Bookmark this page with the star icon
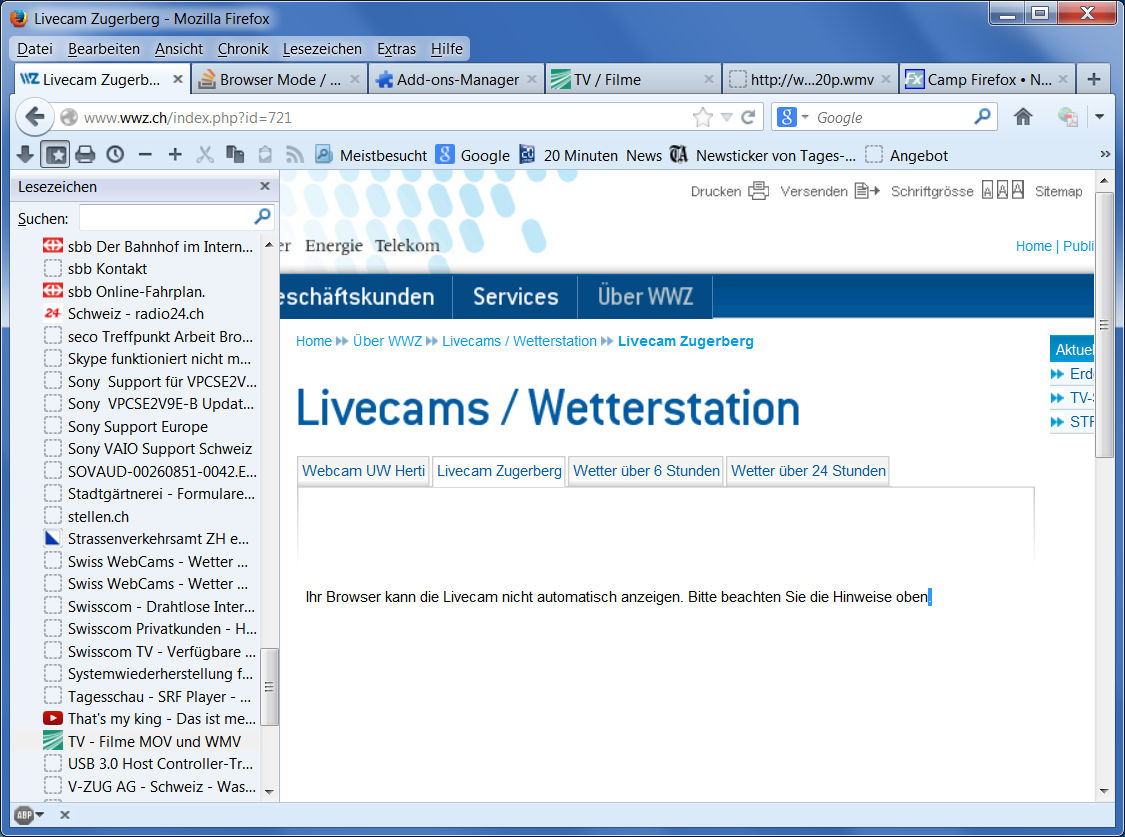 703,117
